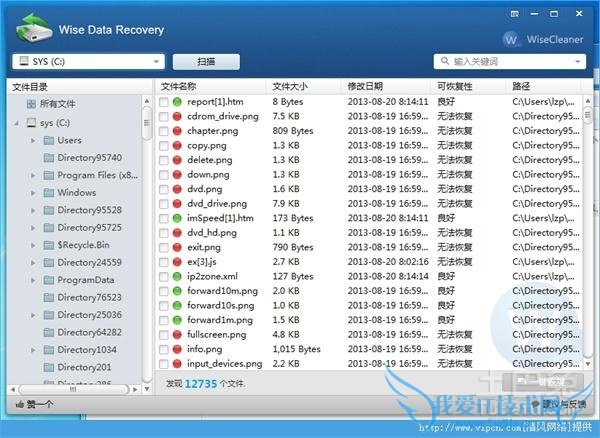Click the red status icon for fullscreen.png
Screen dimensions: 600x438
[x=177, y=334]
